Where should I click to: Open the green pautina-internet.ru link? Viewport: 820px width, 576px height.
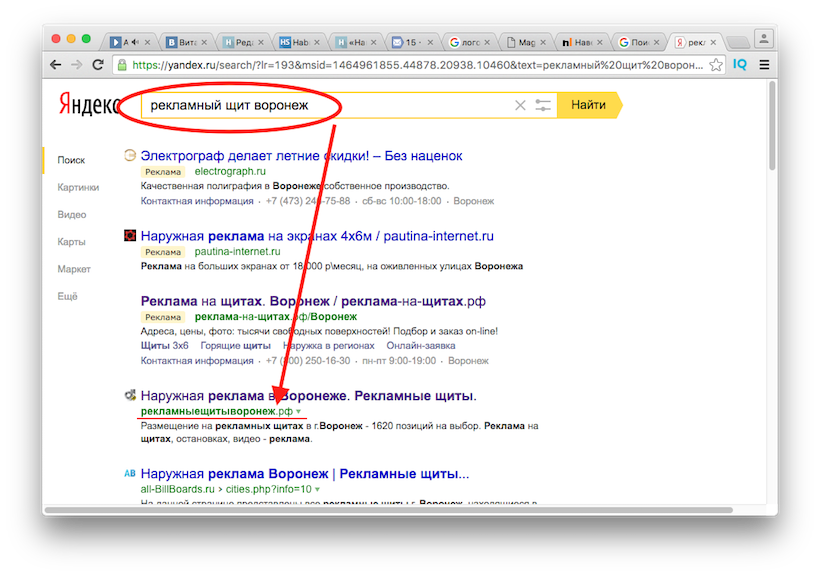237,251
